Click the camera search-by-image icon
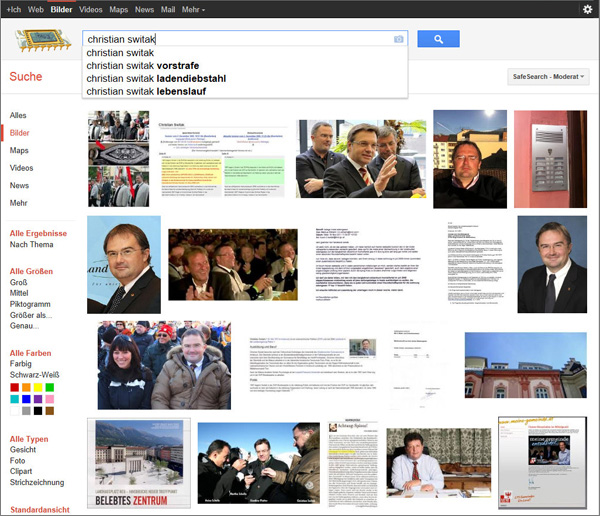Image resolution: width=600 pixels, height=516 pixels. 399,39
